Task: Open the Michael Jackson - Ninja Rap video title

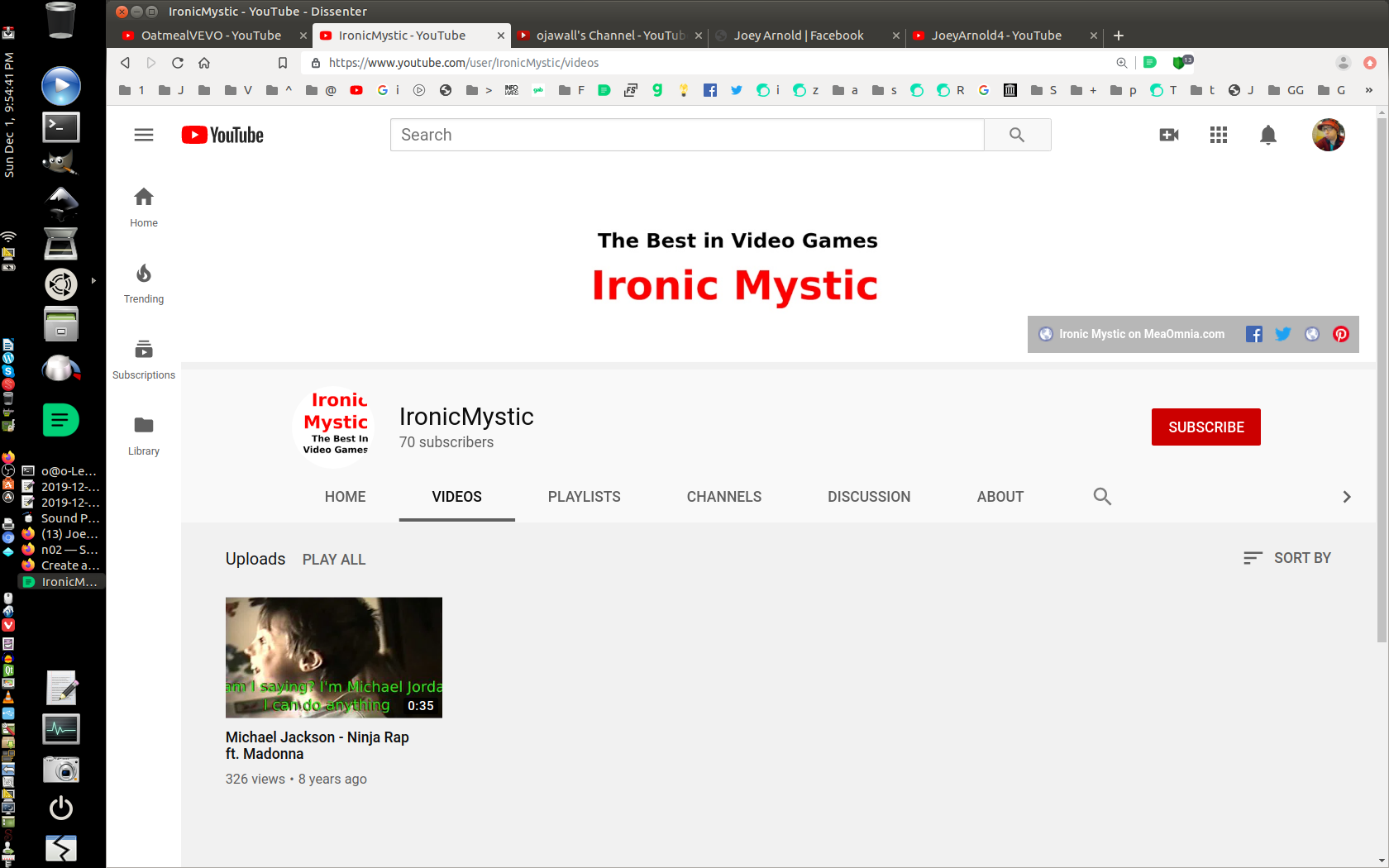Action: point(317,746)
